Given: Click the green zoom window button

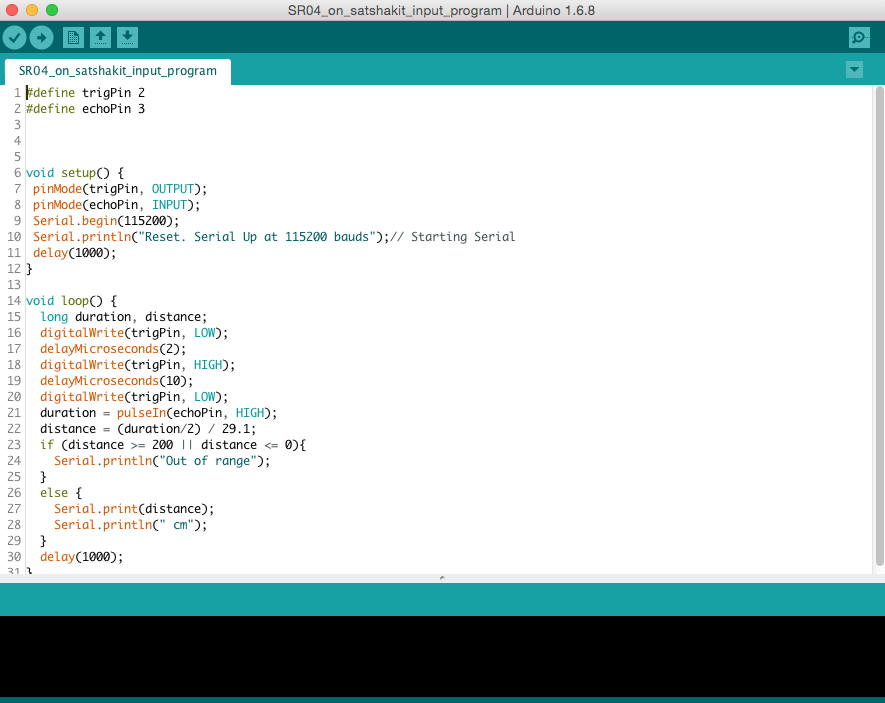Looking at the screenshot, I should point(52,10).
